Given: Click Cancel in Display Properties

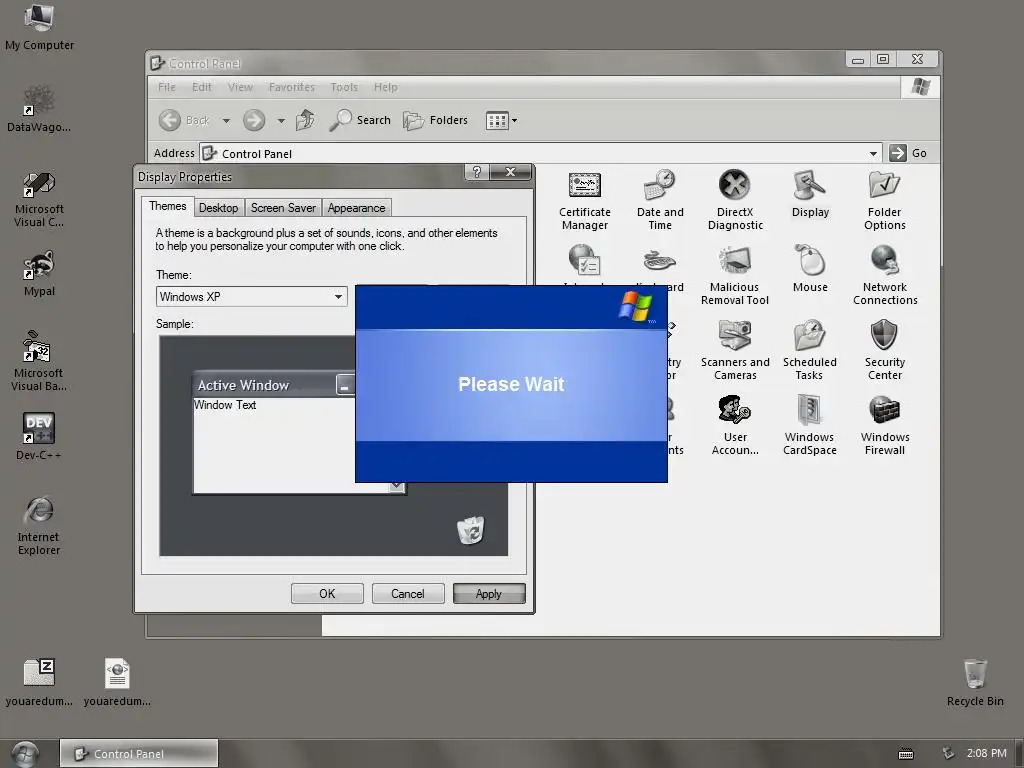Looking at the screenshot, I should point(408,594).
